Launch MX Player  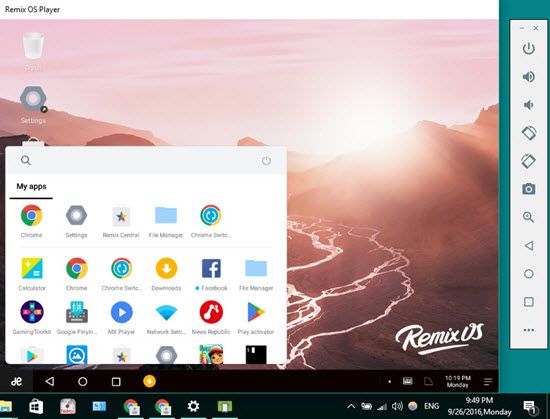point(121,317)
